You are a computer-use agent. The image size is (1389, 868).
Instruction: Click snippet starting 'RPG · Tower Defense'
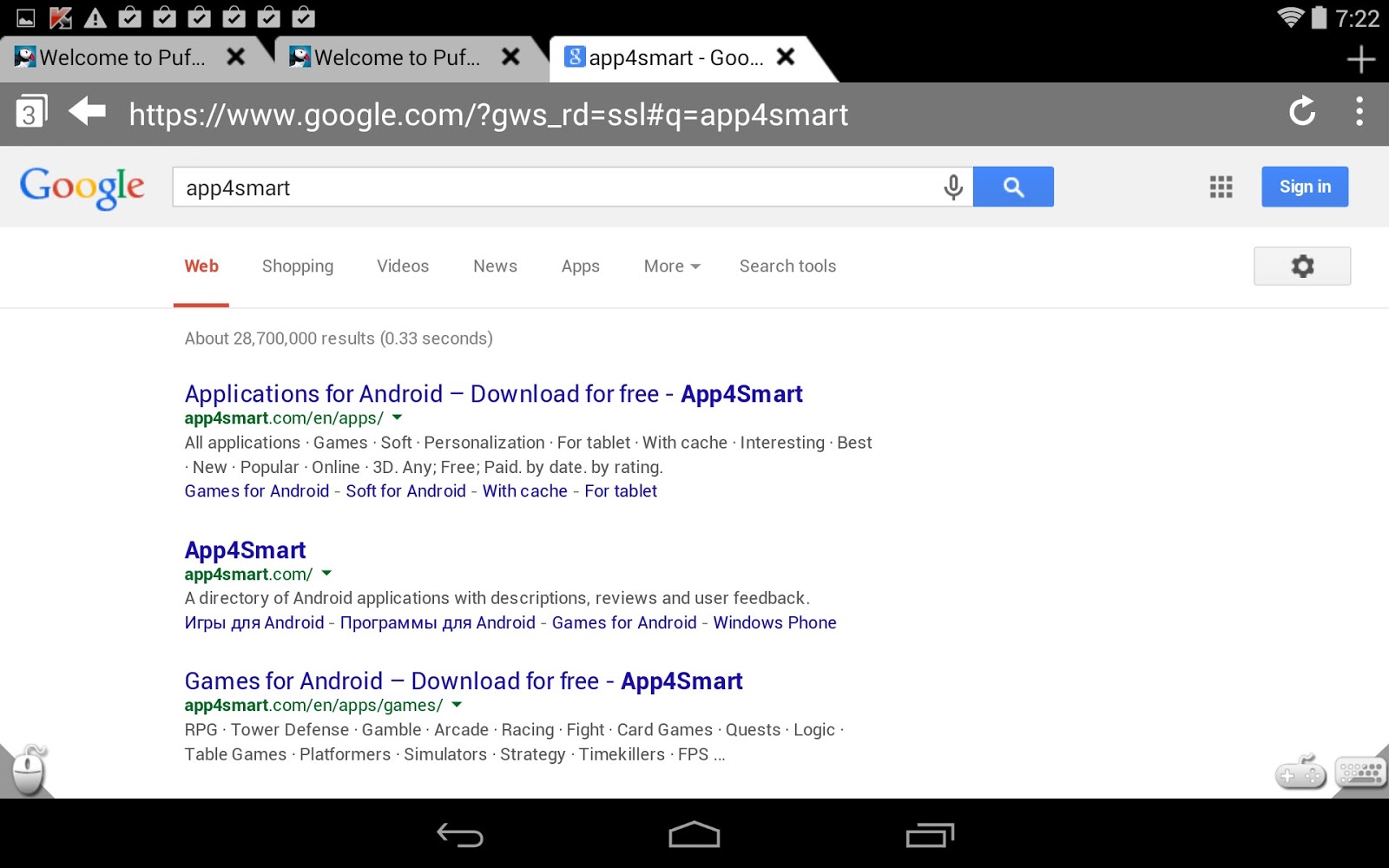point(514,742)
